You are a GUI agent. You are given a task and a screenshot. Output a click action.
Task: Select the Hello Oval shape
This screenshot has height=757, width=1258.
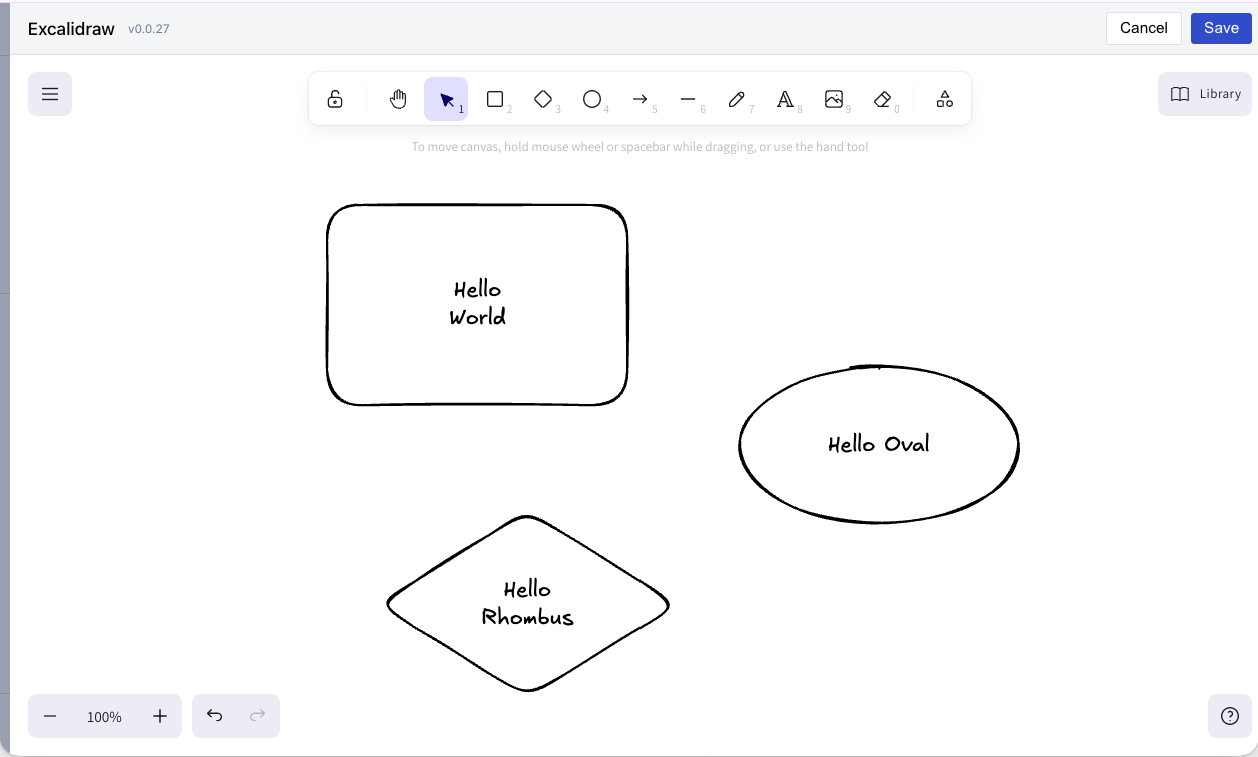(x=878, y=444)
